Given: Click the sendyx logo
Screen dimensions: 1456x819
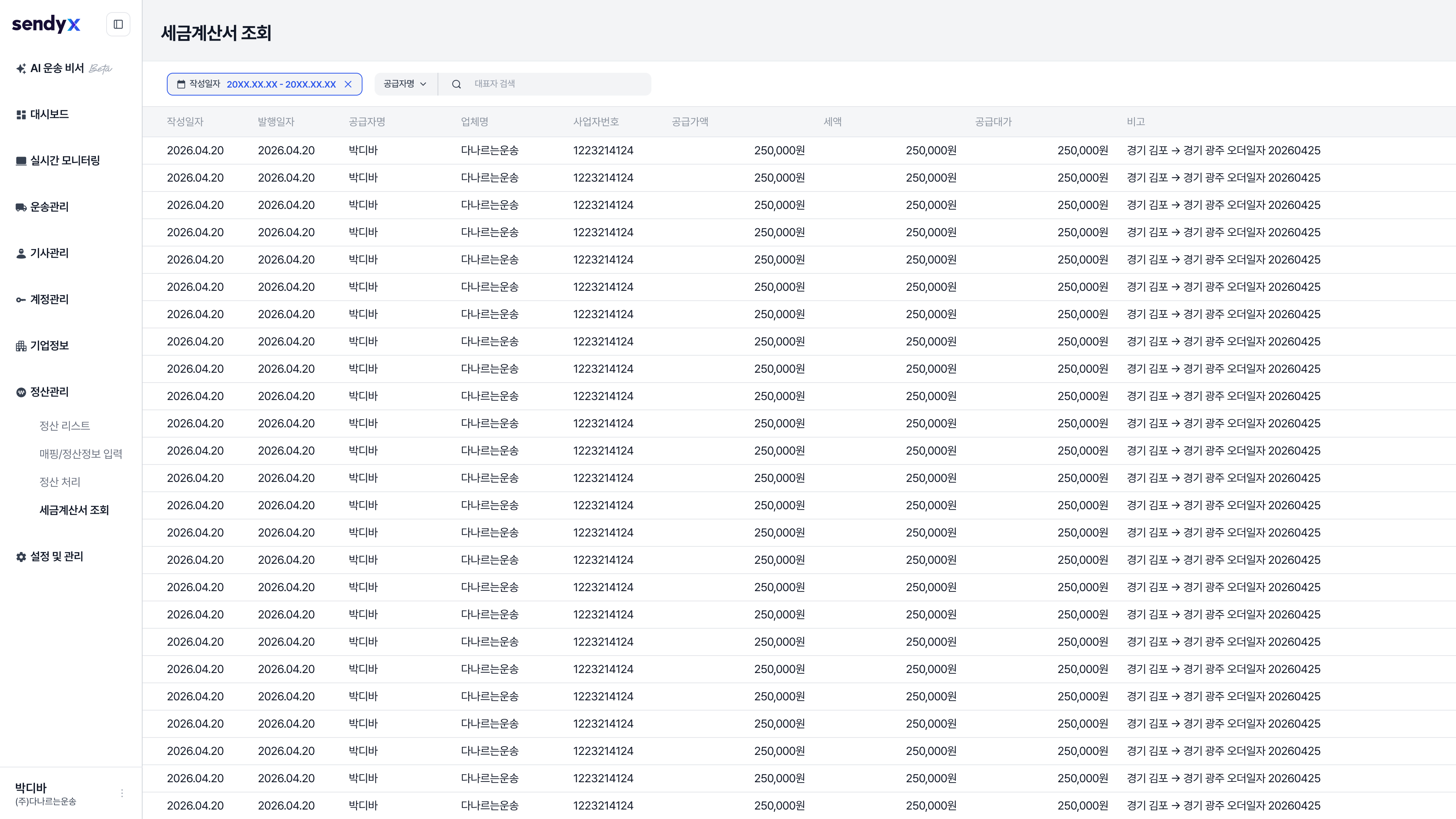Looking at the screenshot, I should tap(46, 24).
